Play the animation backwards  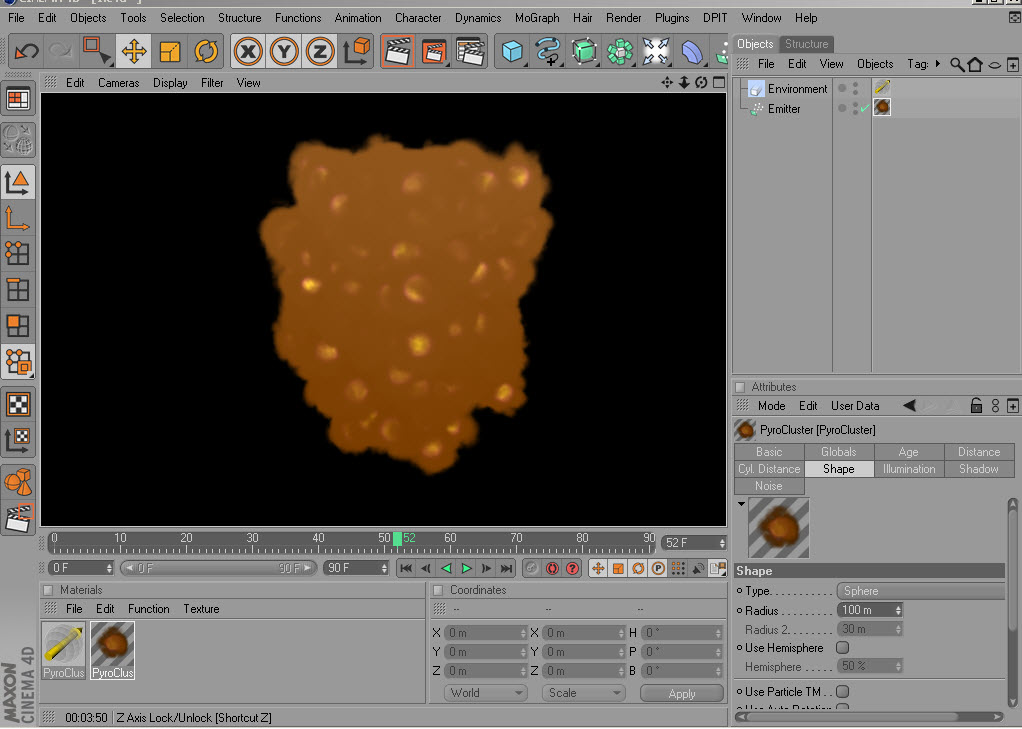pos(446,569)
